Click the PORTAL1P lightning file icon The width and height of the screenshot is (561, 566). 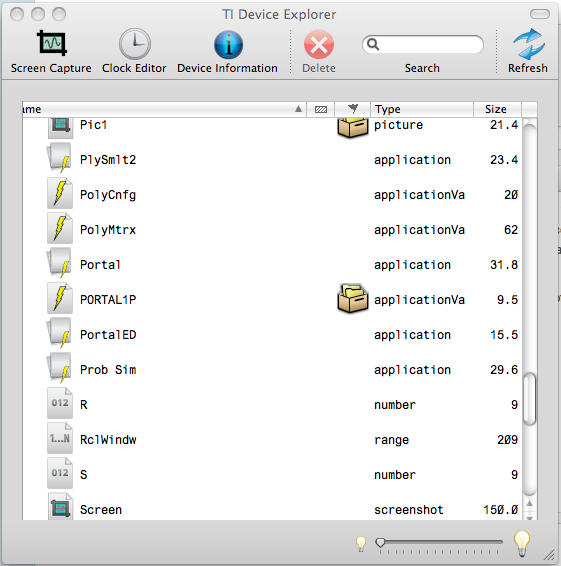point(60,299)
